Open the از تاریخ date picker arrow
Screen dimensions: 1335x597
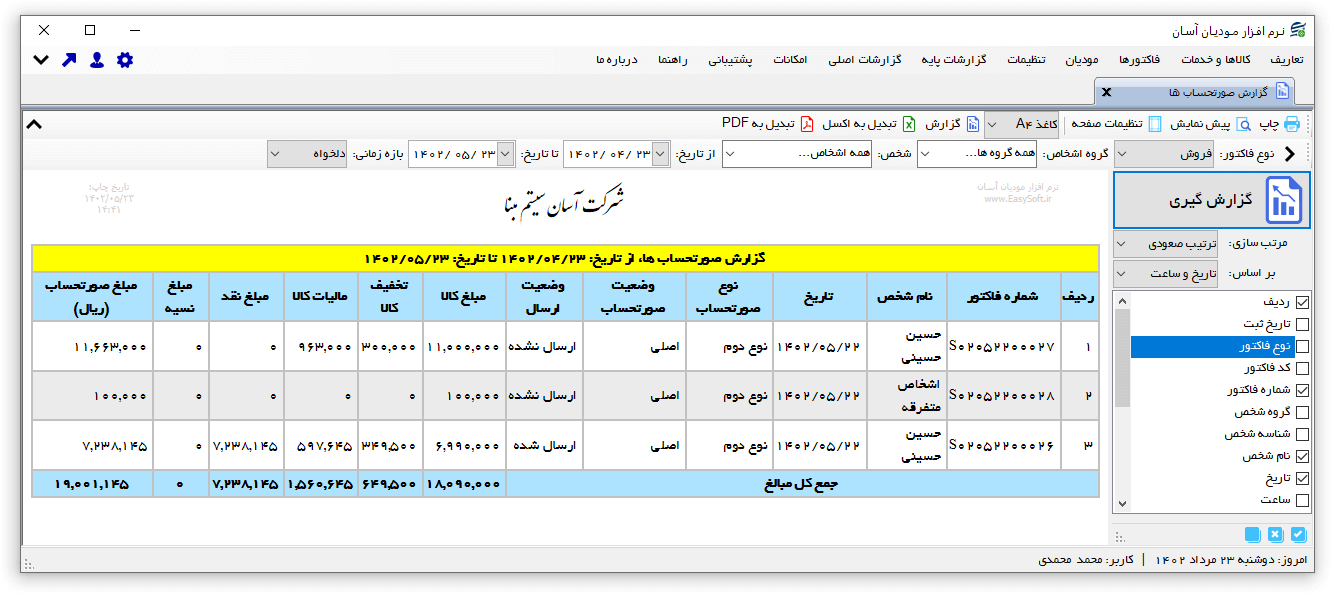click(660, 154)
